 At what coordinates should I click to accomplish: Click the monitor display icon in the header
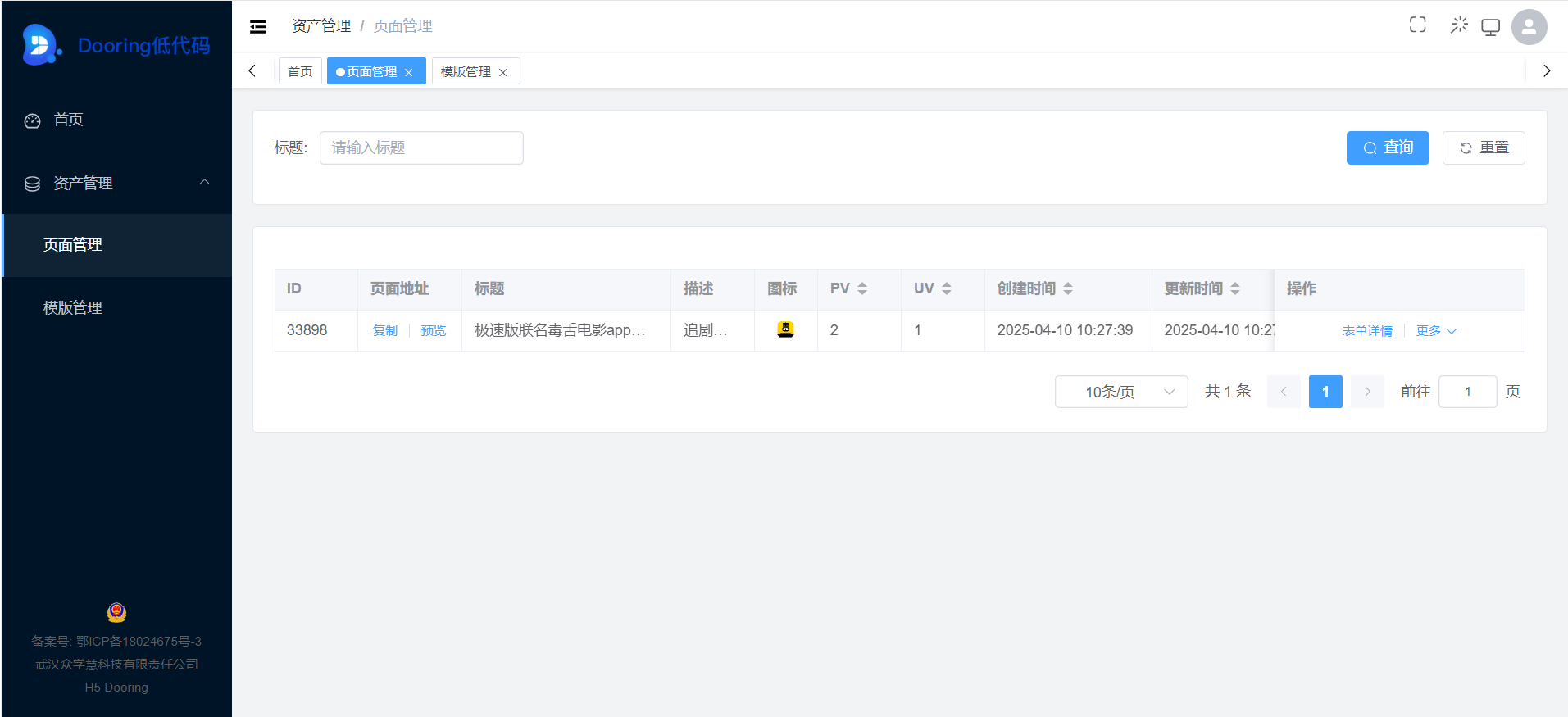1490,27
